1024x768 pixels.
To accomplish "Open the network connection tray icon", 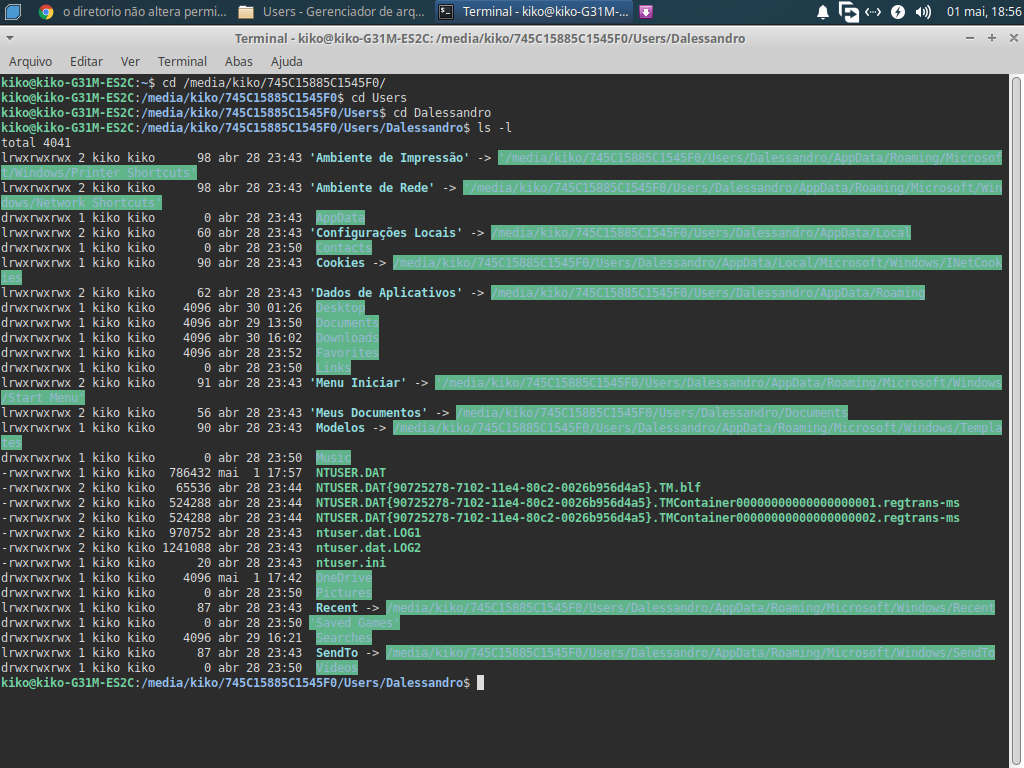I will (873, 12).
